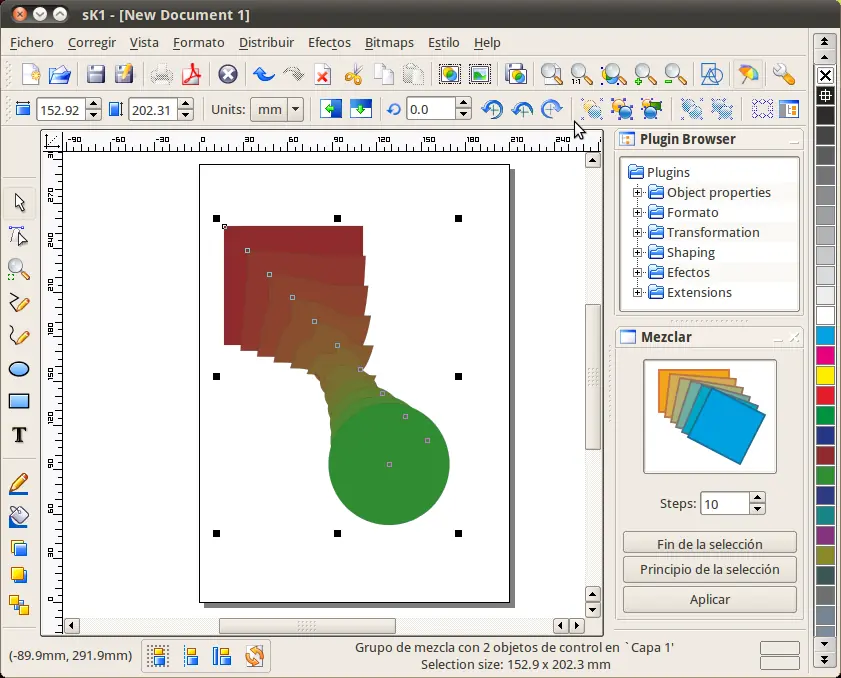Activate the Text tool
Viewport: 841px width, 678px height.
point(19,435)
